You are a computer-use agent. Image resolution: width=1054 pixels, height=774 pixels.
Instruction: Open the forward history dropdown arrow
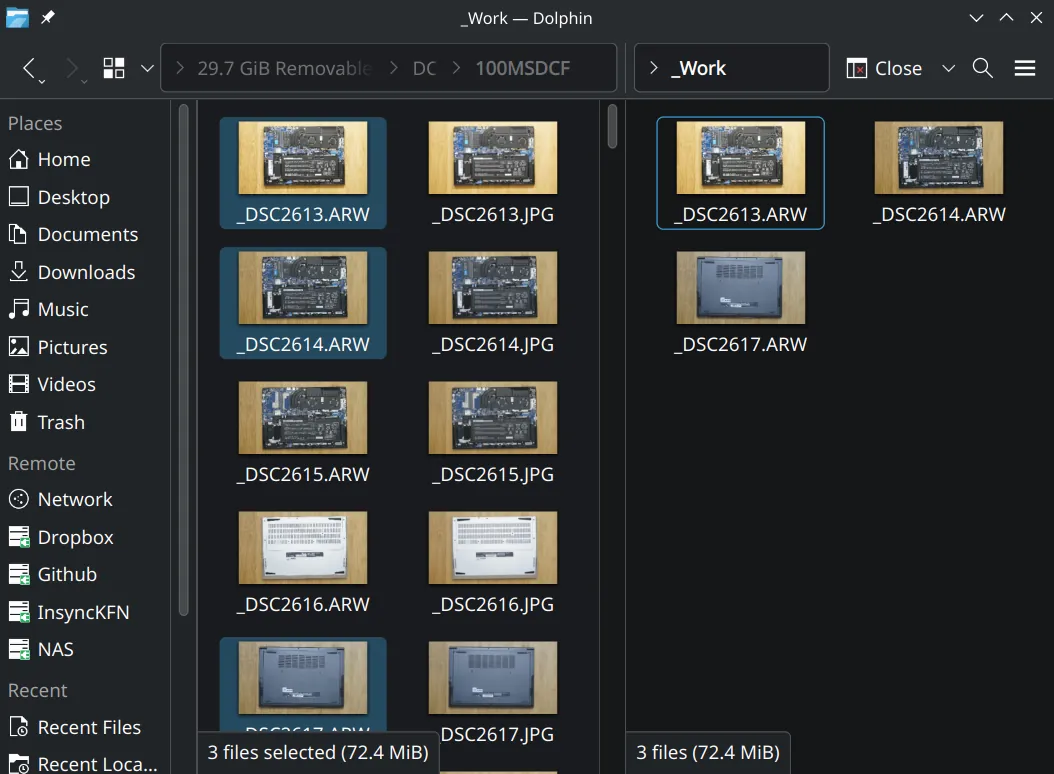point(85,81)
